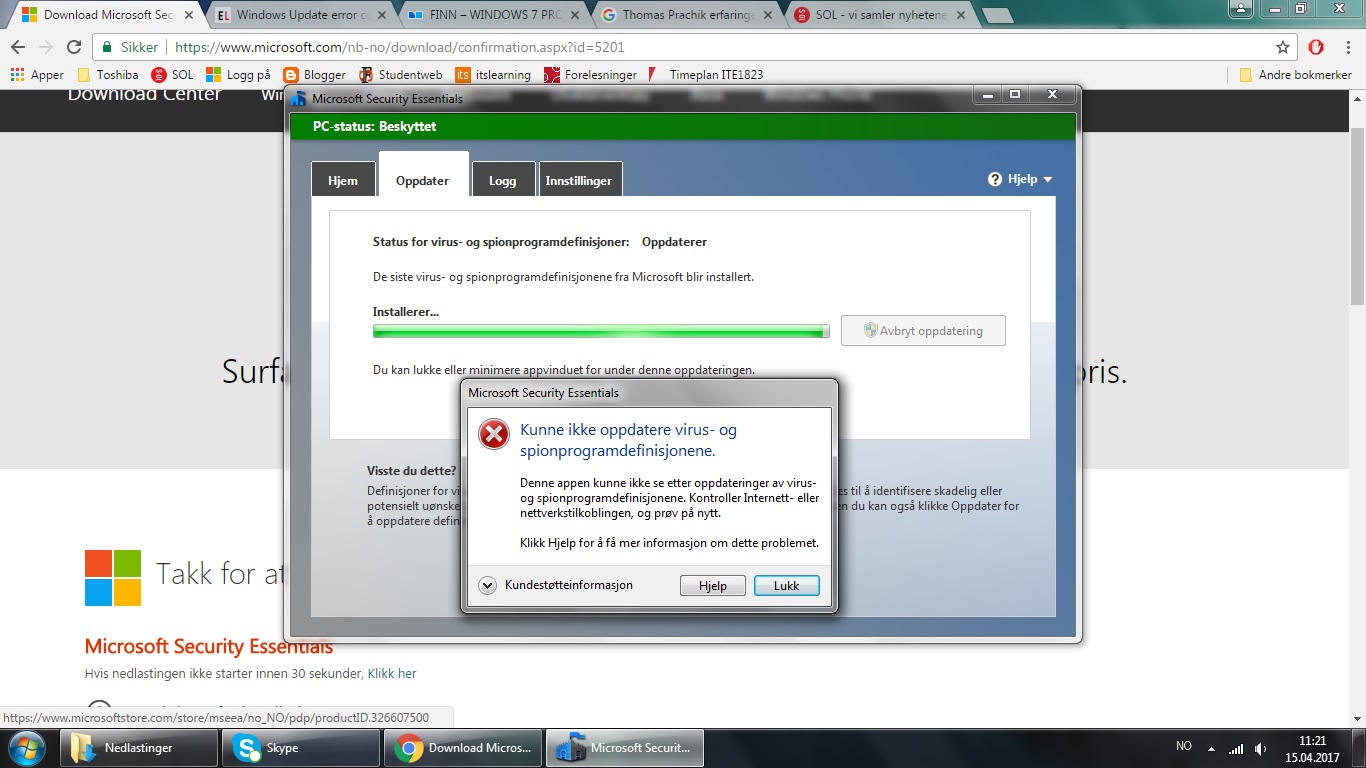Viewport: 1366px width, 768px height.
Task: Click the volume speaker tray icon
Action: click(x=1261, y=748)
